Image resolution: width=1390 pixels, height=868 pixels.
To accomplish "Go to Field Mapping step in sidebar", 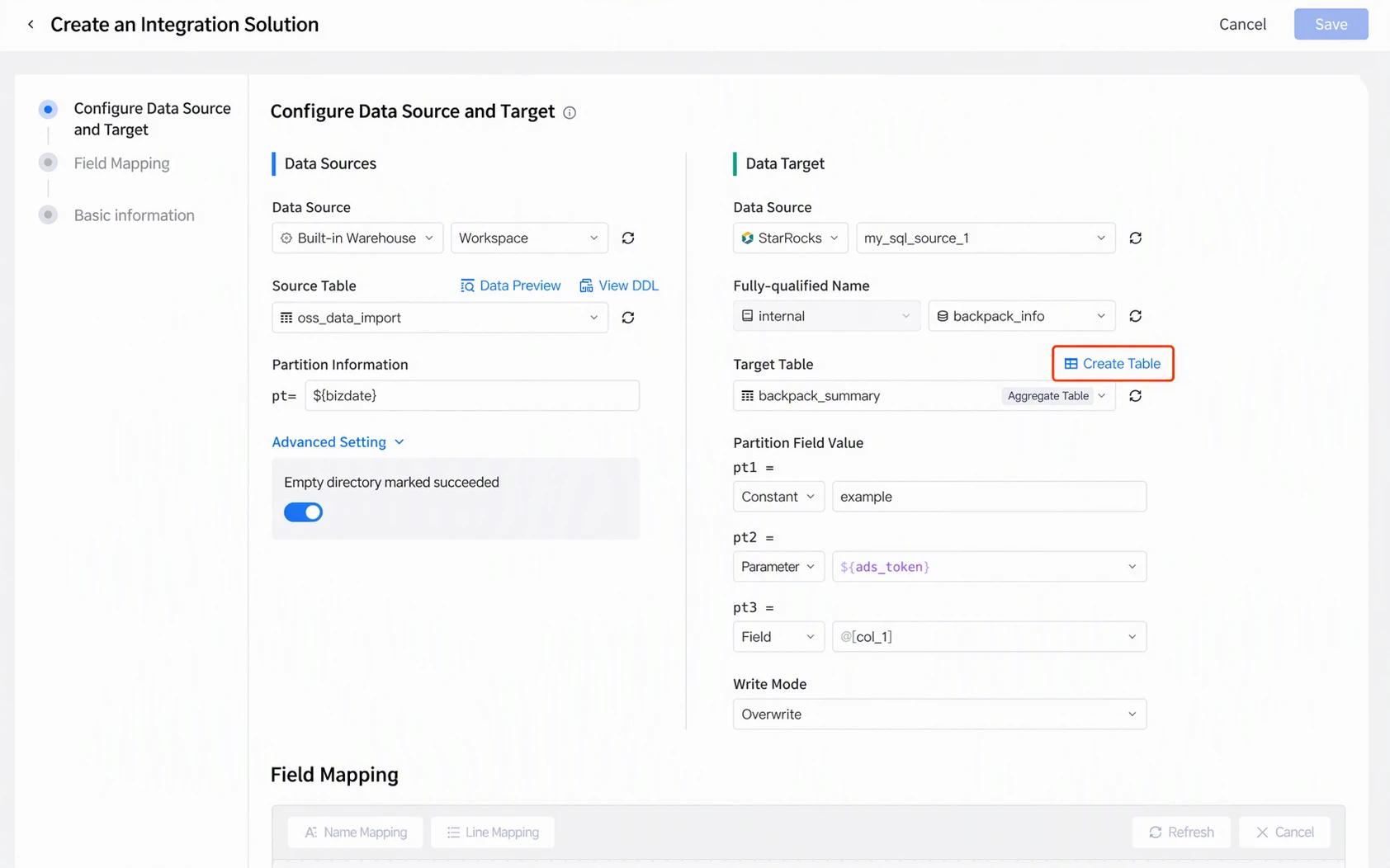I will click(x=121, y=163).
